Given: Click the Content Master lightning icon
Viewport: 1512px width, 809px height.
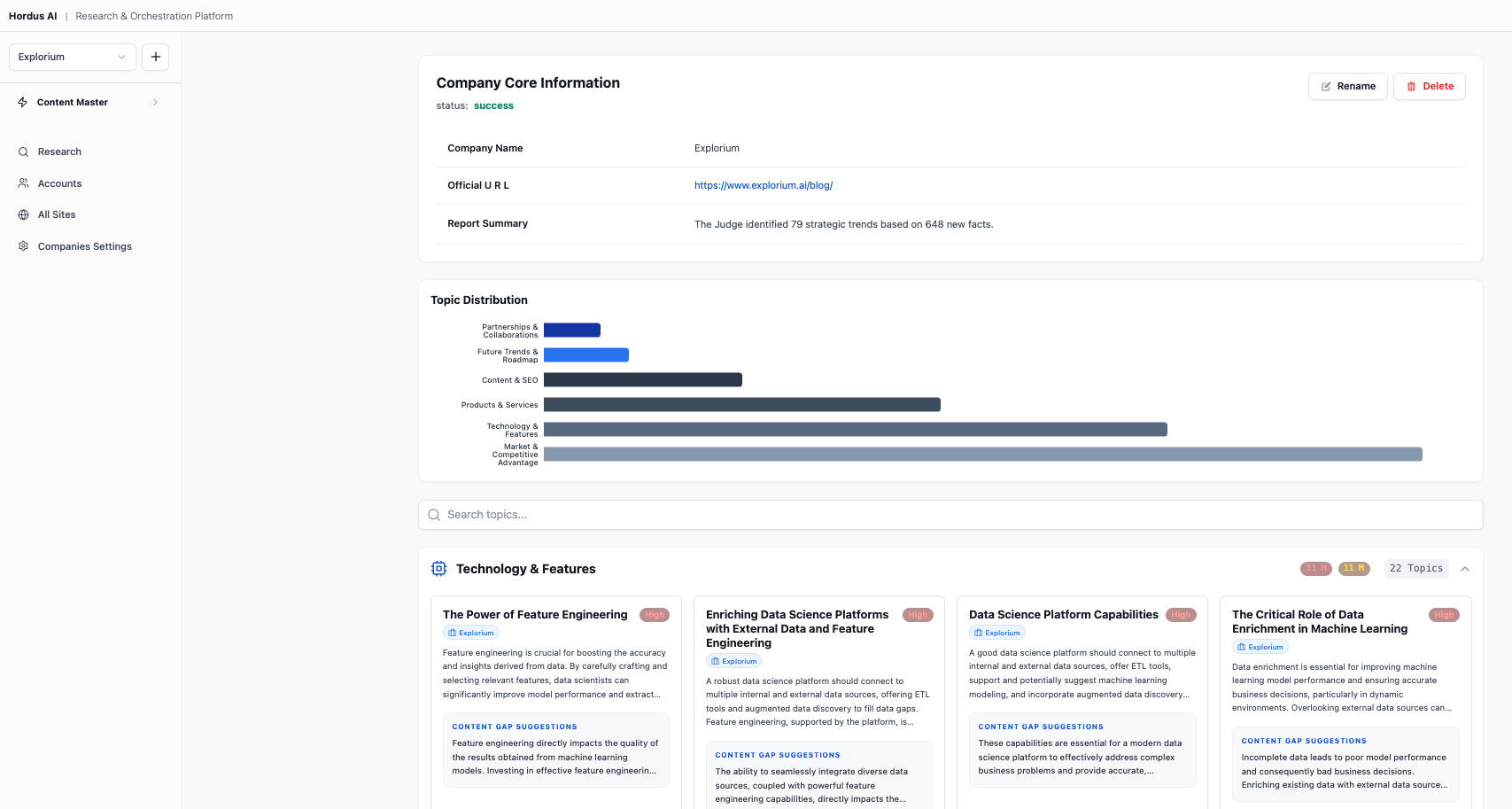Looking at the screenshot, I should [x=23, y=103].
